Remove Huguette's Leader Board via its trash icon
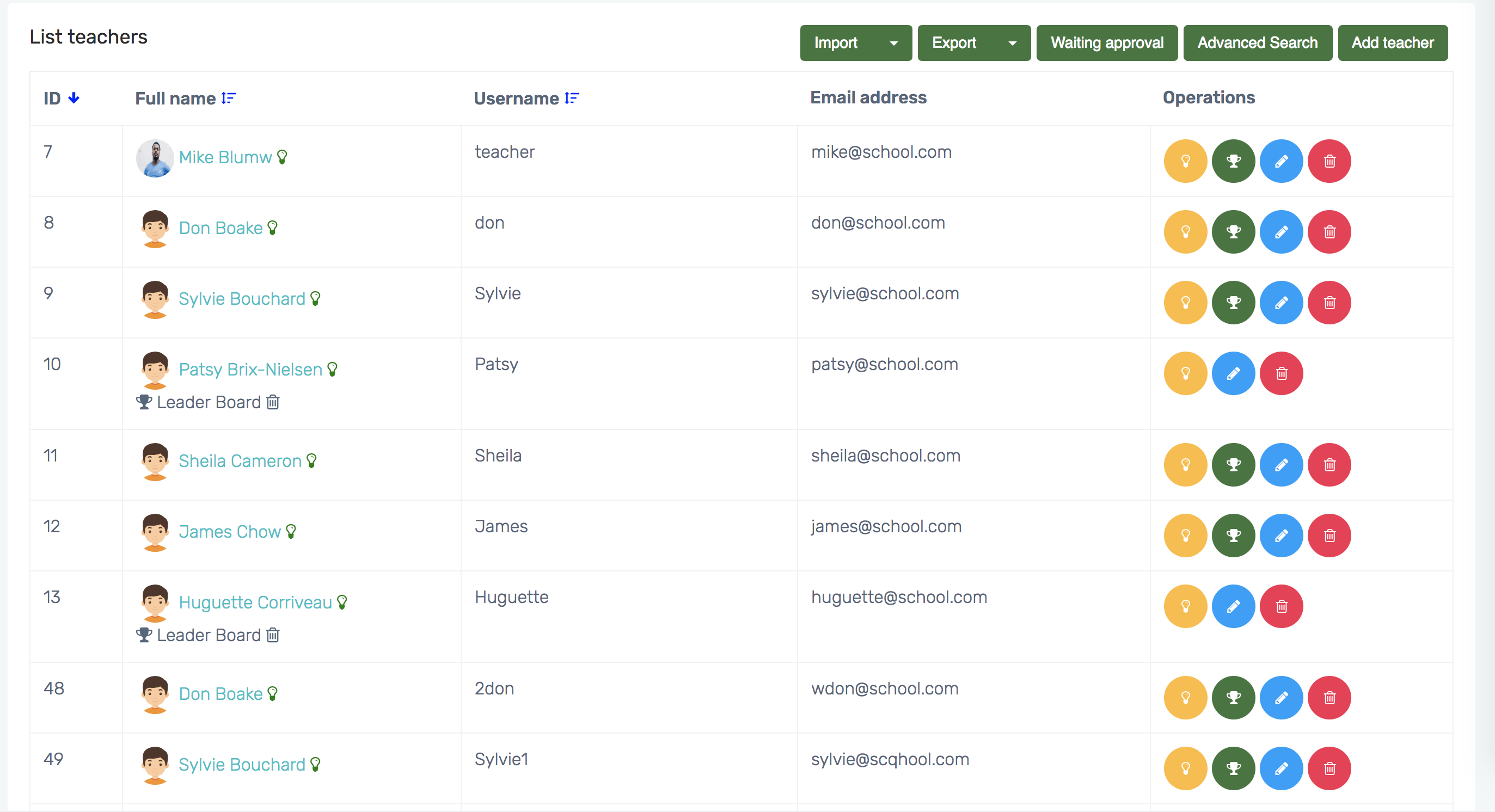 pyautogui.click(x=273, y=635)
